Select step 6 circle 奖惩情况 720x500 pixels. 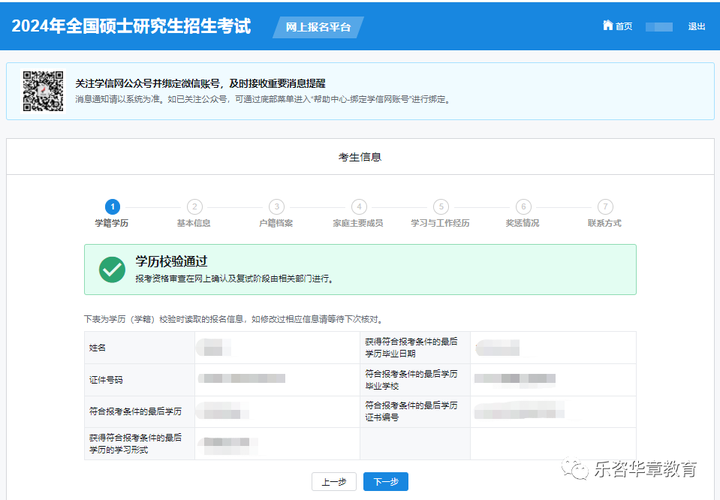click(523, 206)
